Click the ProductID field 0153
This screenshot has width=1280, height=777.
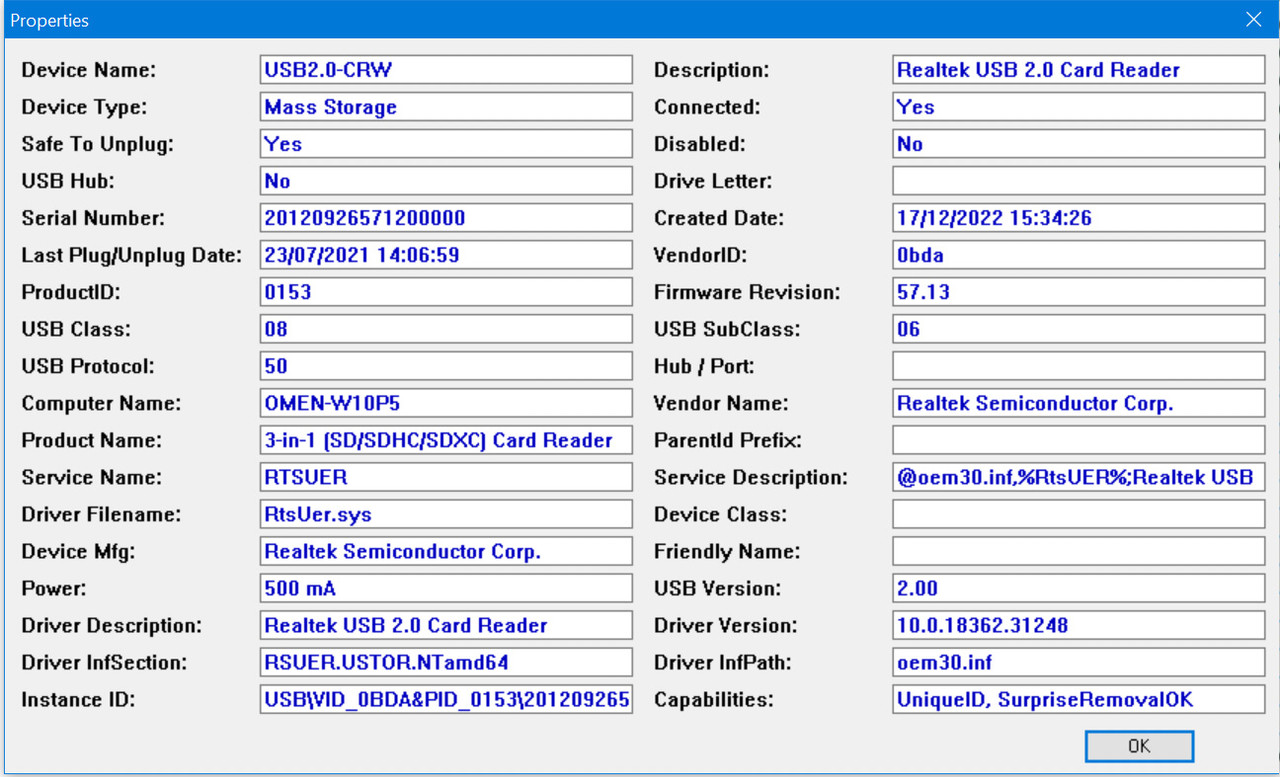(446, 292)
